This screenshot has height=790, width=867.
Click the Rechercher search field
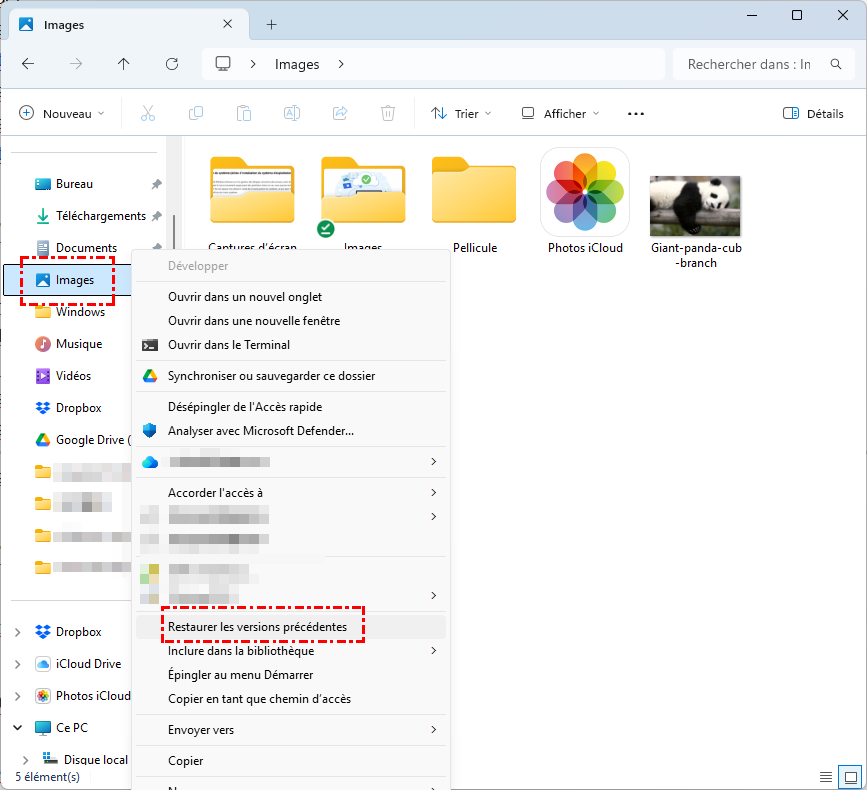[750, 64]
